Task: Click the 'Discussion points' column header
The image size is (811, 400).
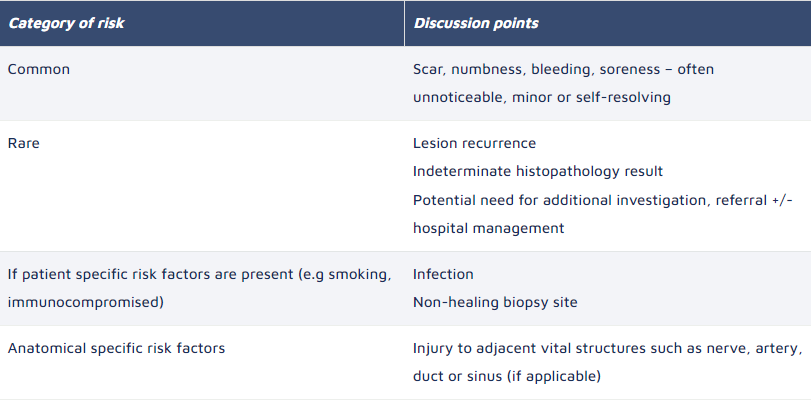Action: pos(476,23)
